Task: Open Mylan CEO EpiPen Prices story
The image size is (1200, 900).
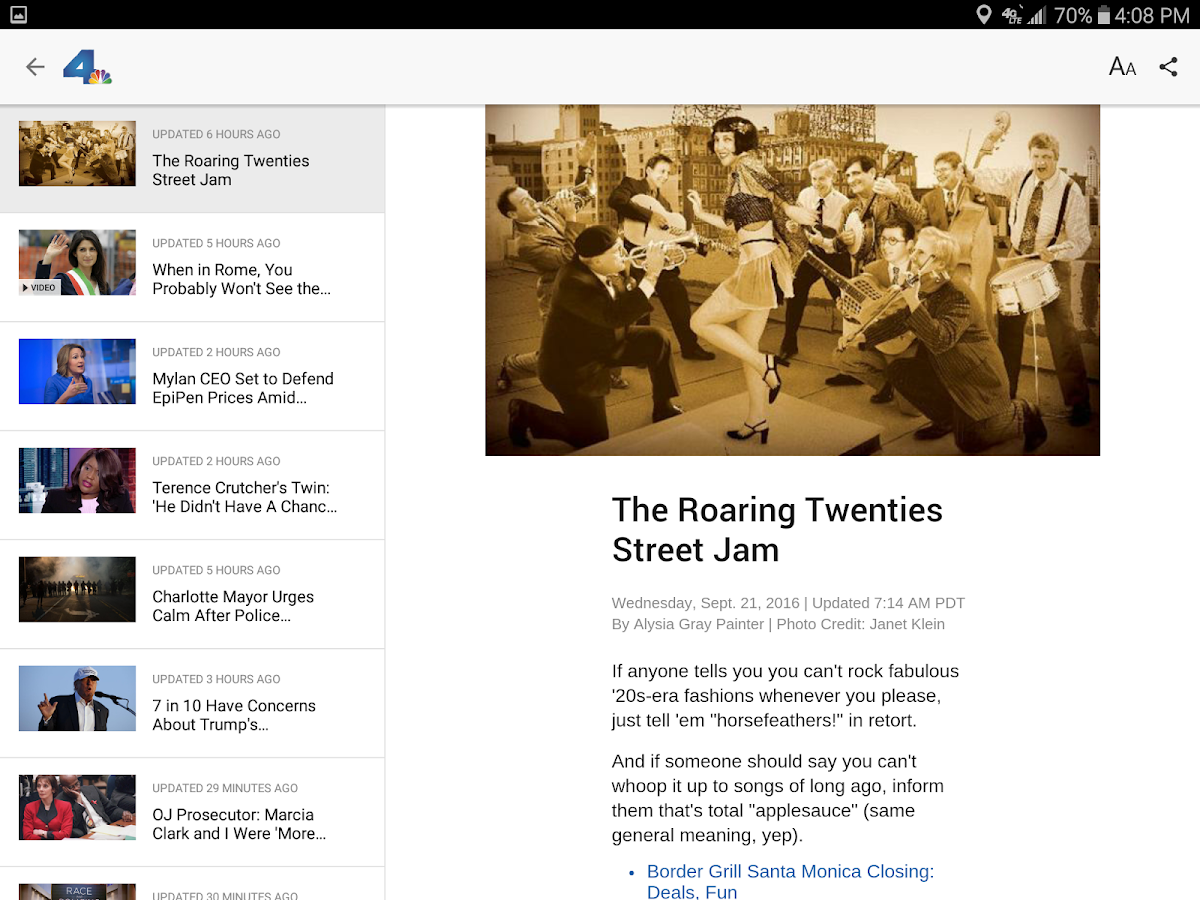Action: pyautogui.click(x=192, y=377)
